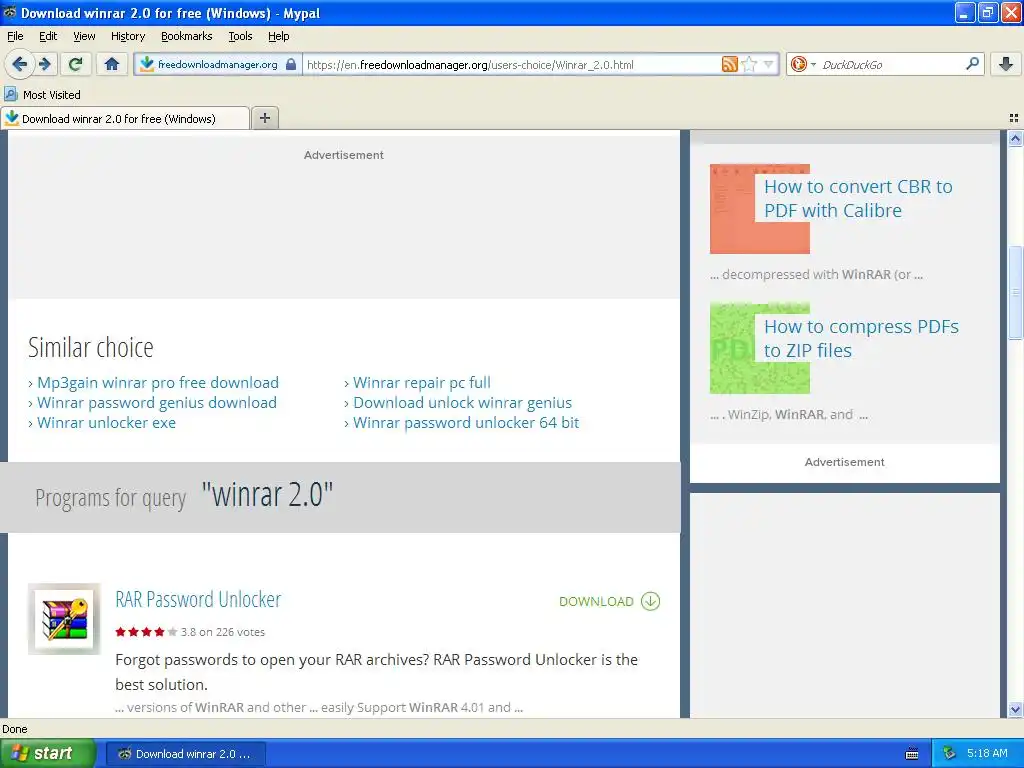Open How to convert CBR to PDF article
Screen dimensions: 1024x768
(858, 199)
